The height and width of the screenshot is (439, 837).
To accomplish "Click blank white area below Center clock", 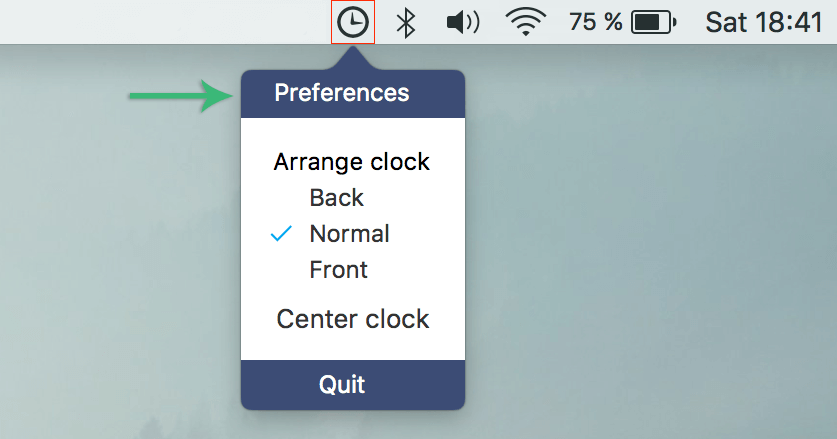I will click(353, 347).
